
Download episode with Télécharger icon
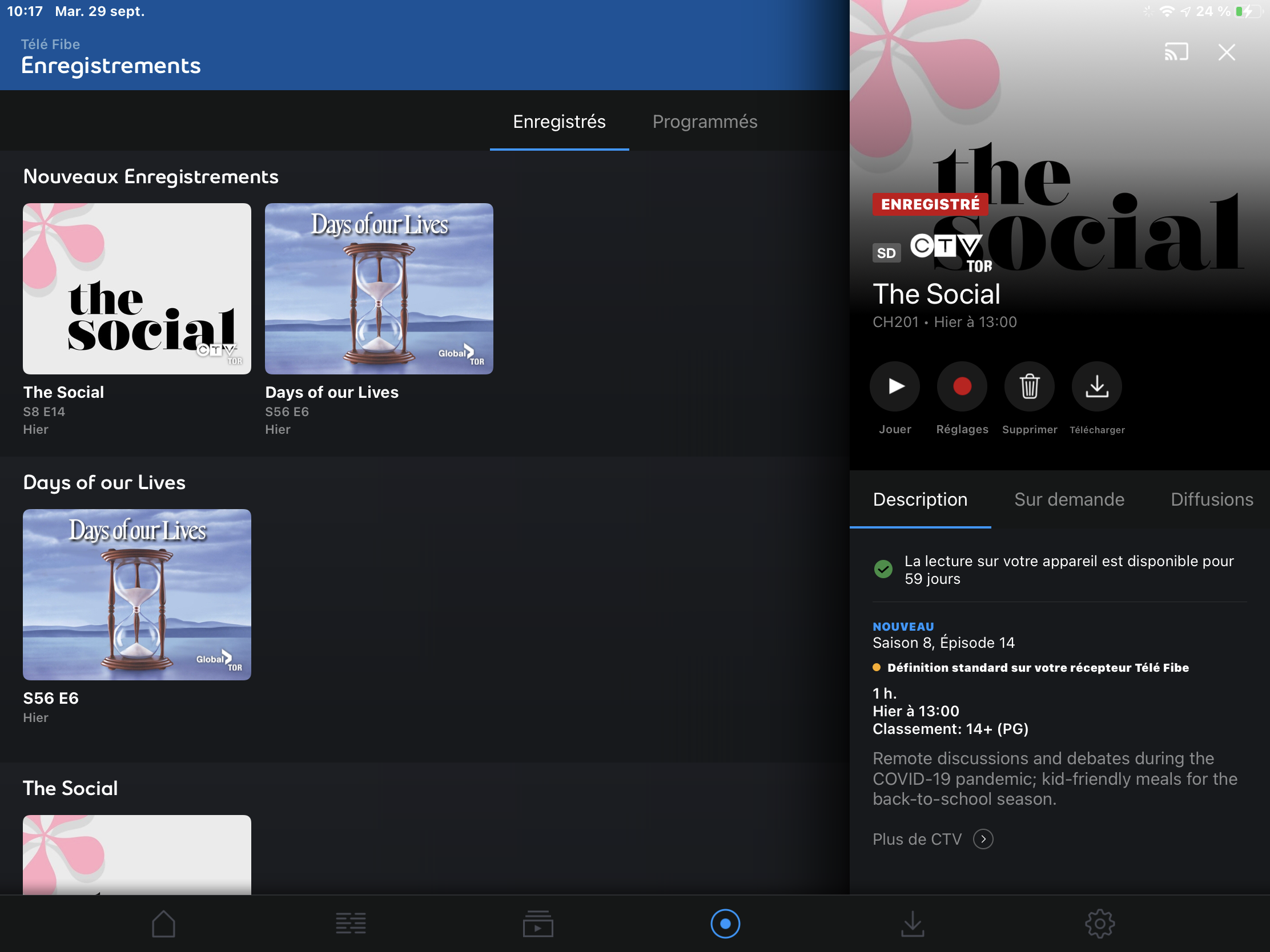[x=1096, y=386]
